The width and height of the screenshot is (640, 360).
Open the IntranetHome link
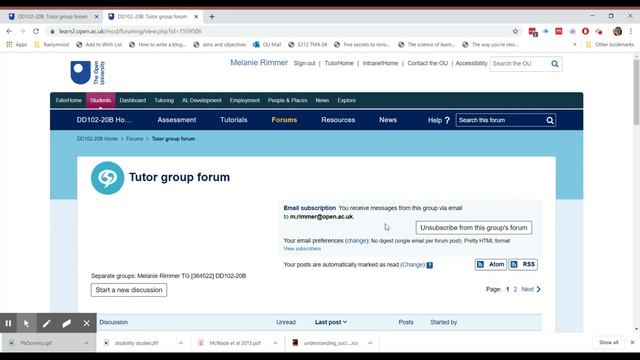click(380, 63)
